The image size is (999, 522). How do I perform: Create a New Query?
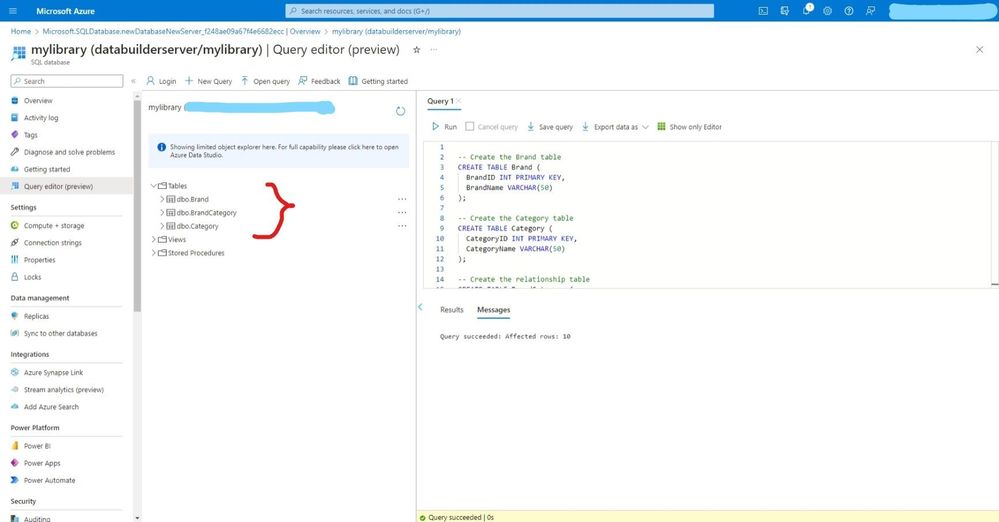coord(208,81)
